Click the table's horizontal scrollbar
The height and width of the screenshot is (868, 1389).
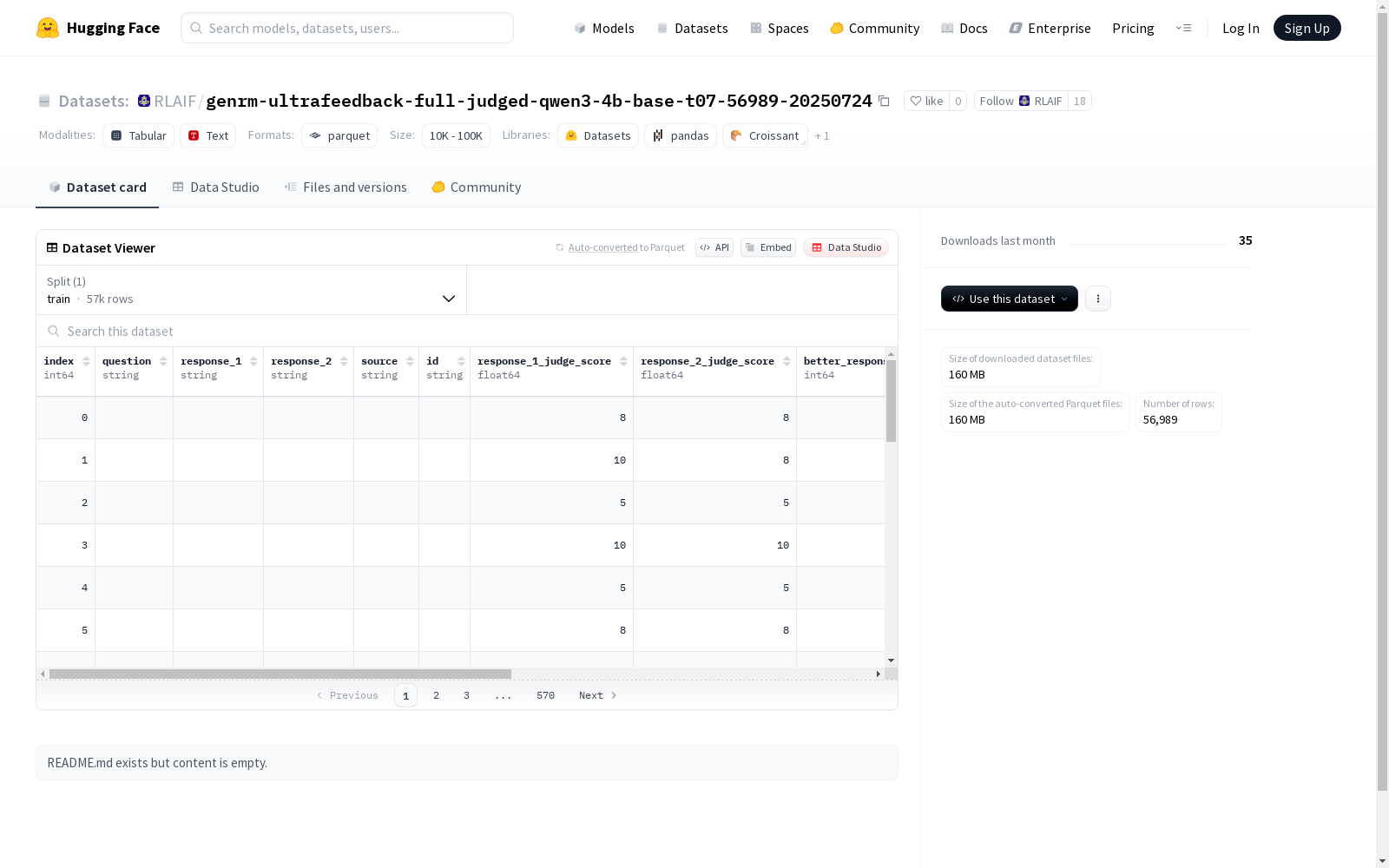[280, 674]
